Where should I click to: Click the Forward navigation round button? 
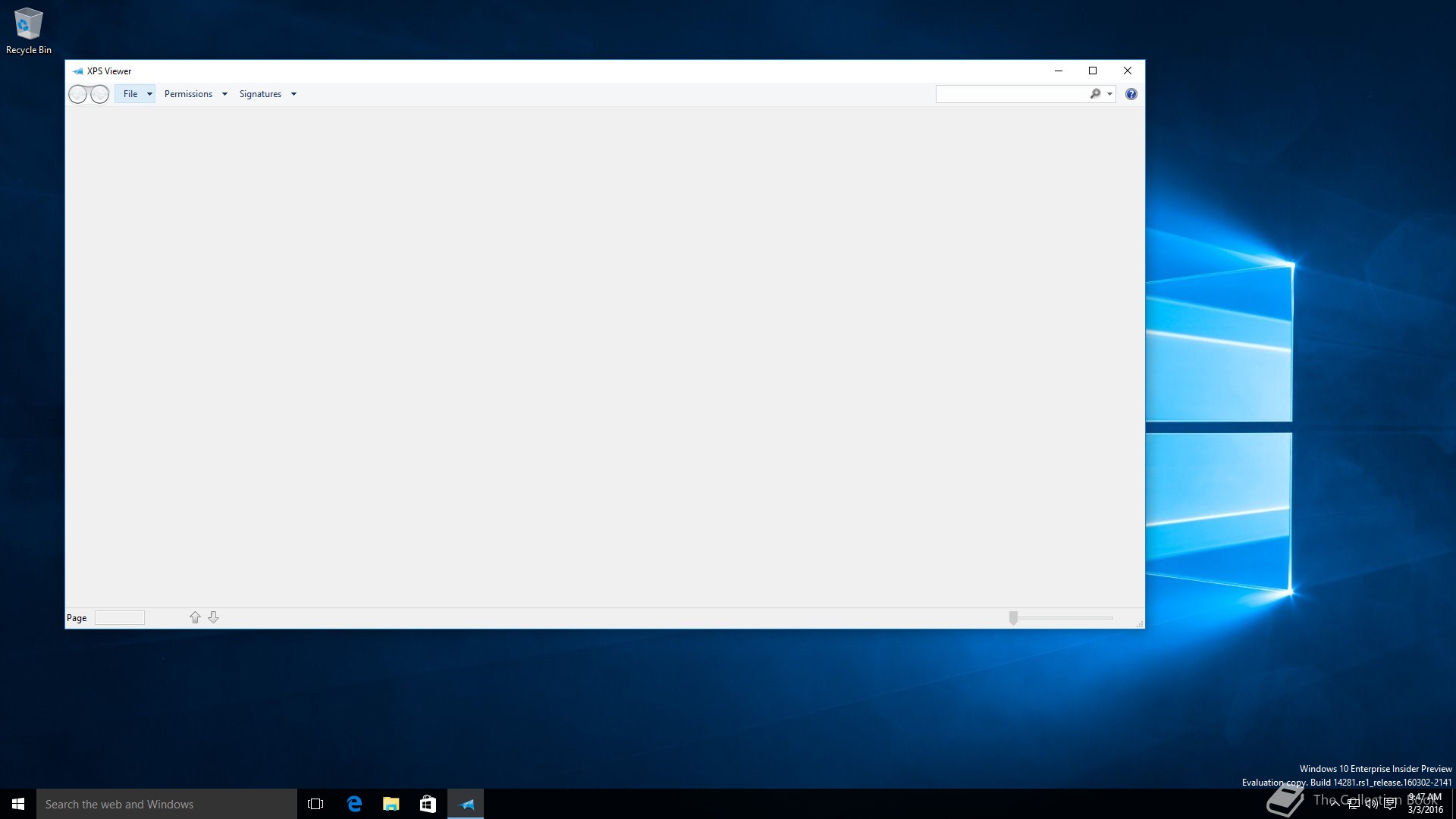99,94
